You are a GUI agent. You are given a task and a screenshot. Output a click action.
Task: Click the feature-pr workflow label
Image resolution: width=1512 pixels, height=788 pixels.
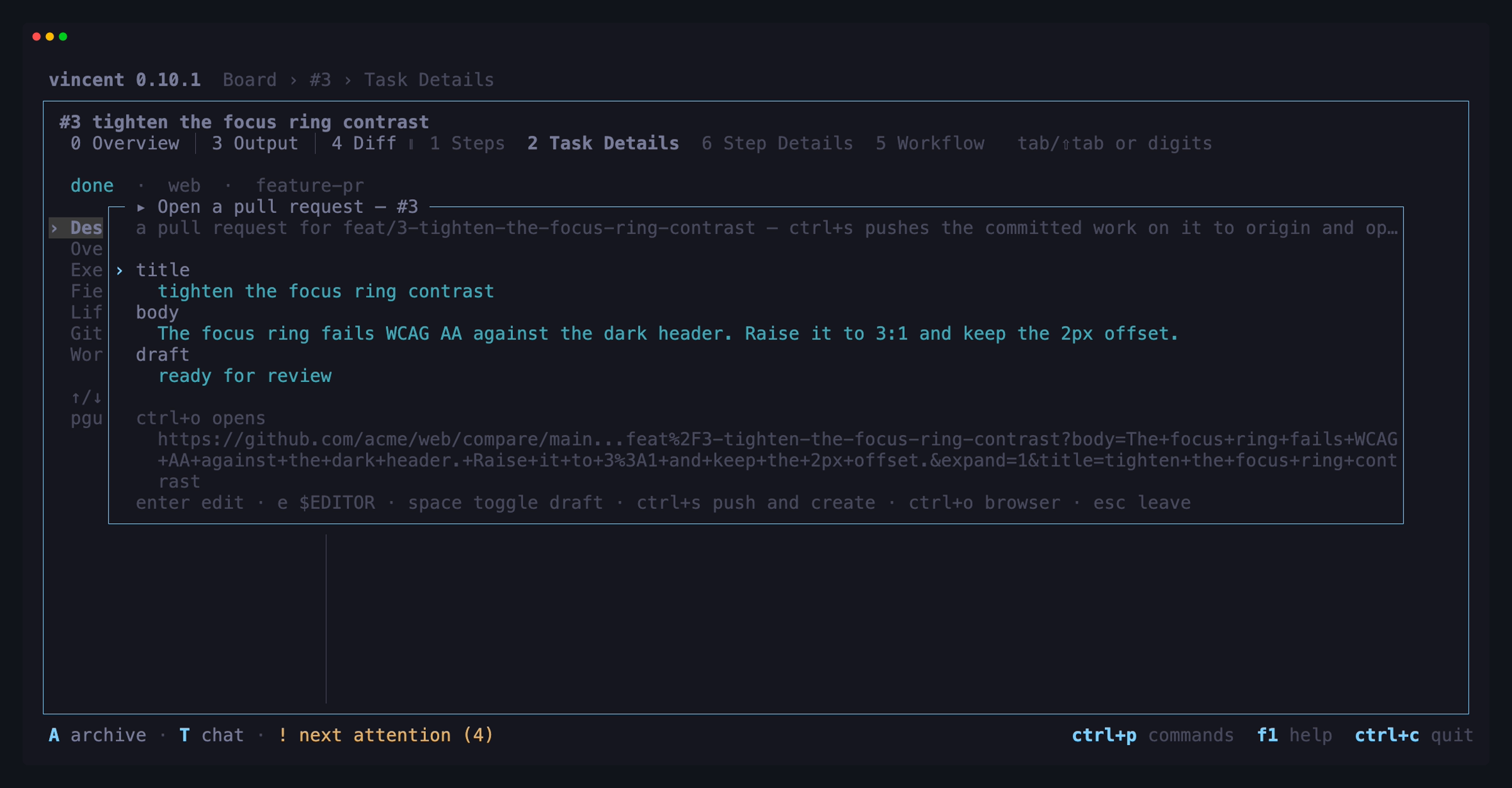tap(309, 186)
